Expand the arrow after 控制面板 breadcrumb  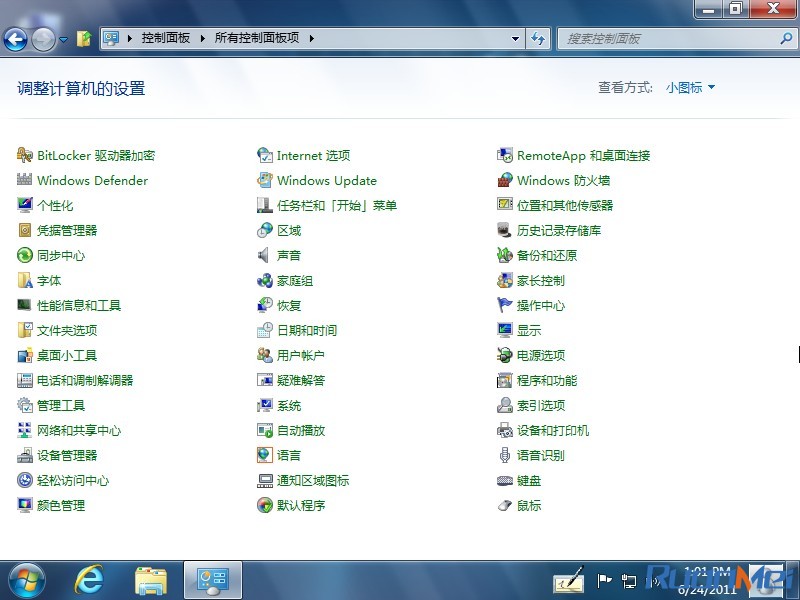(203, 38)
